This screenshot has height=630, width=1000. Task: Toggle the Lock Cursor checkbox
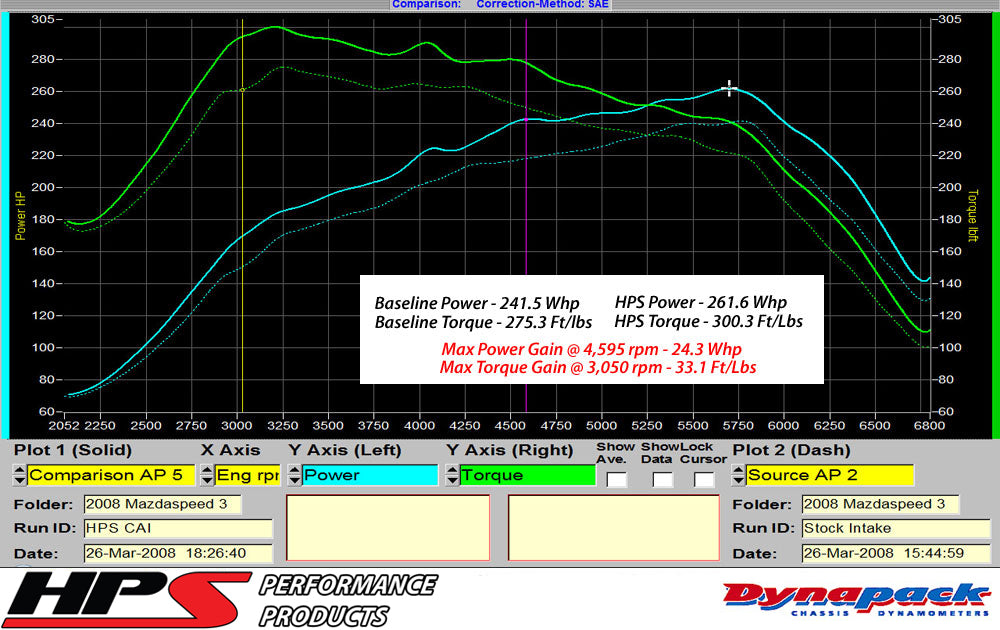[704, 478]
